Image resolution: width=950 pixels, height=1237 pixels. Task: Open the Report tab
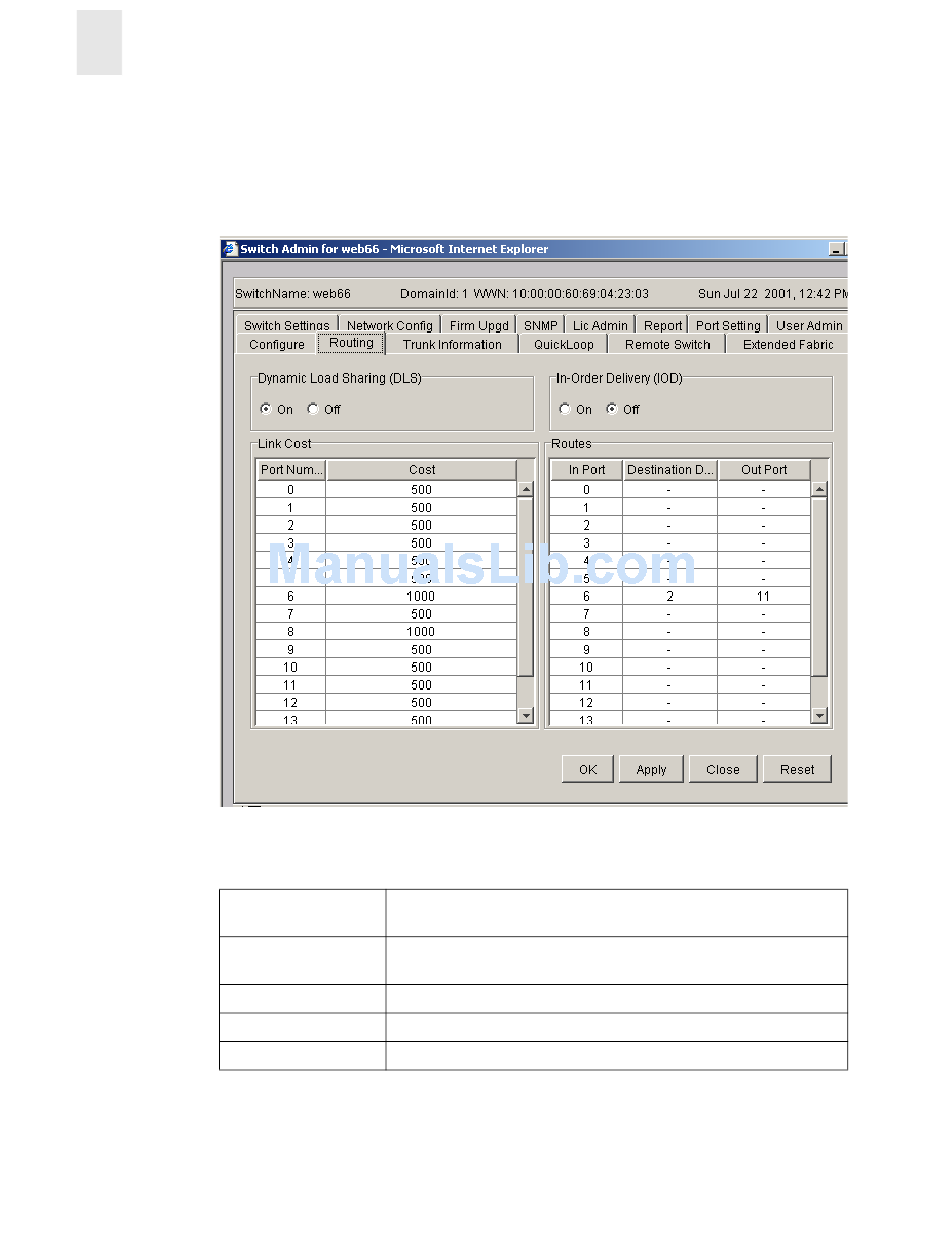[663, 325]
